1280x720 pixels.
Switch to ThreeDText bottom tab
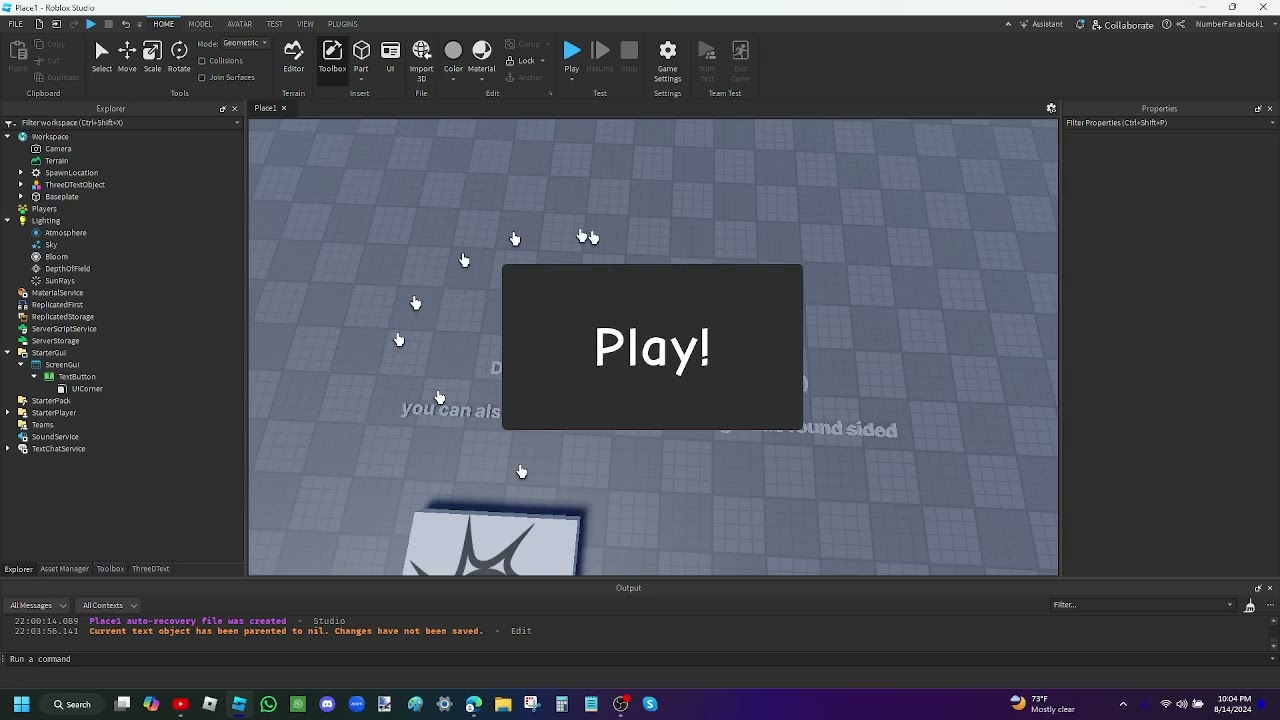150,569
